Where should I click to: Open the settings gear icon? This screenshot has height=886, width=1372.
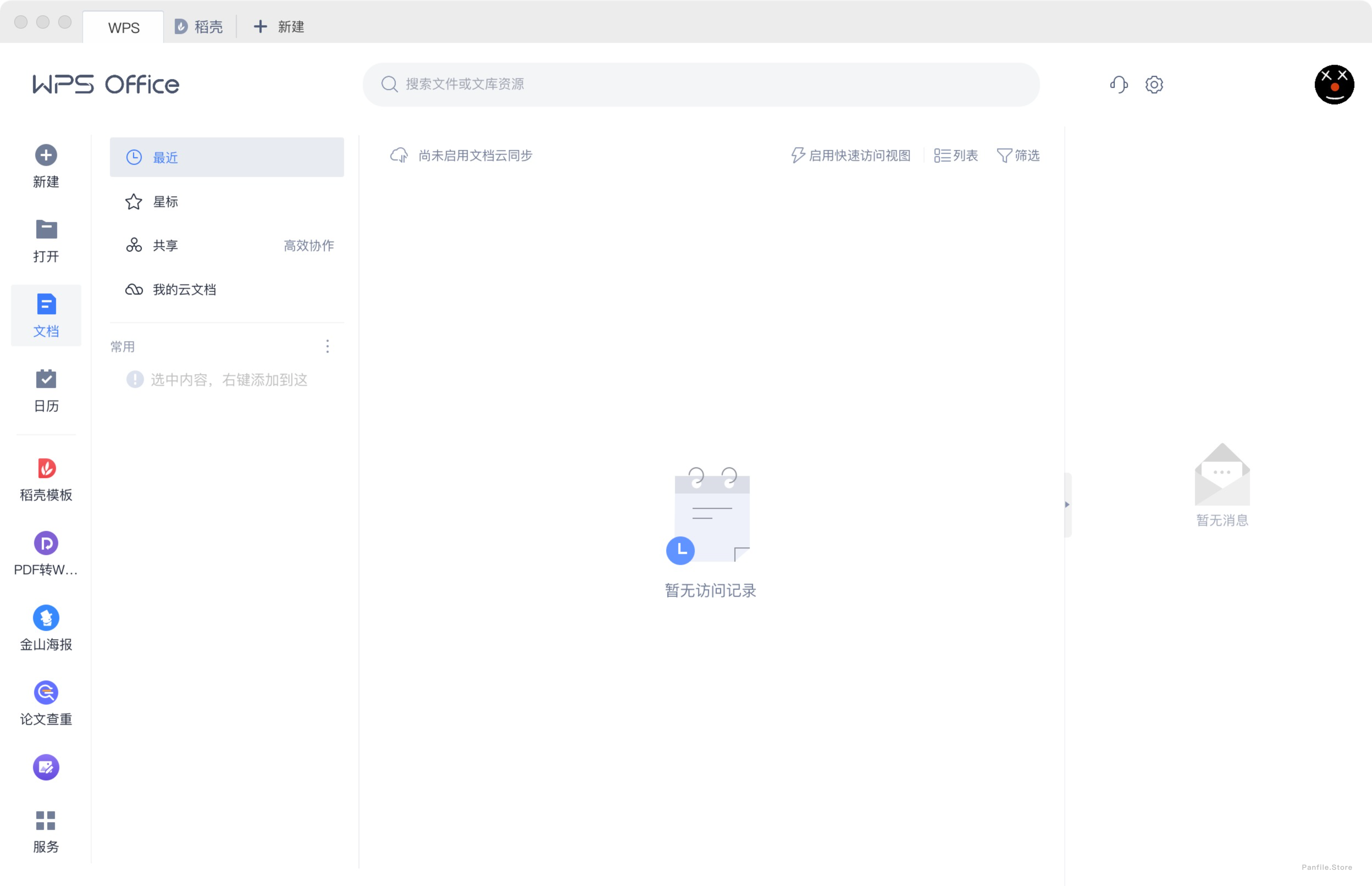click(x=1154, y=85)
